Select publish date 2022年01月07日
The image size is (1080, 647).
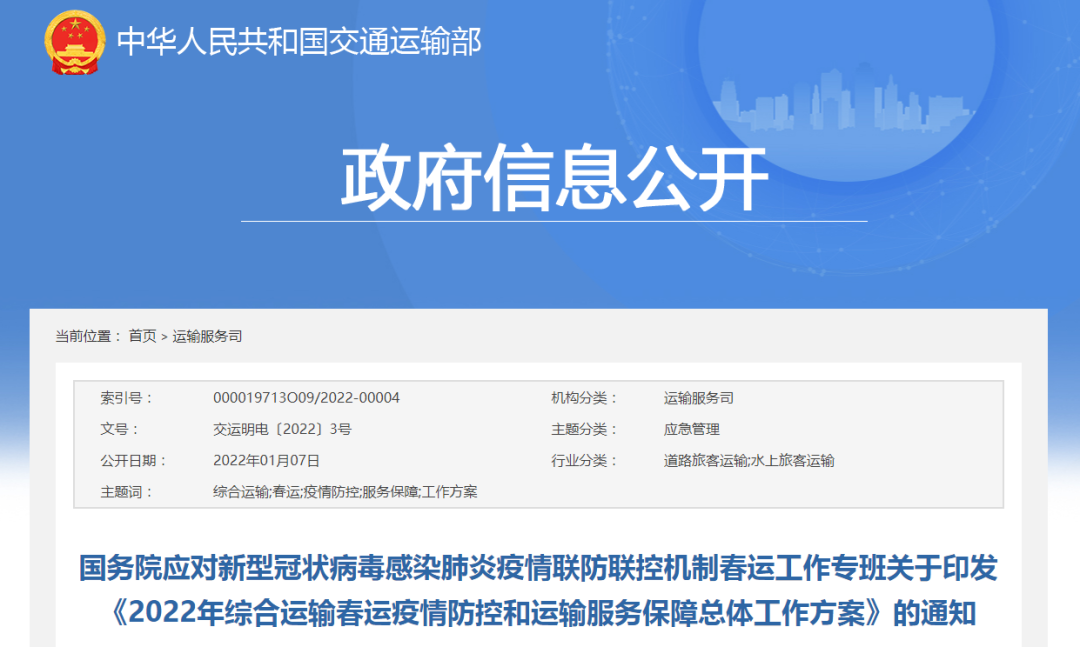tap(267, 460)
